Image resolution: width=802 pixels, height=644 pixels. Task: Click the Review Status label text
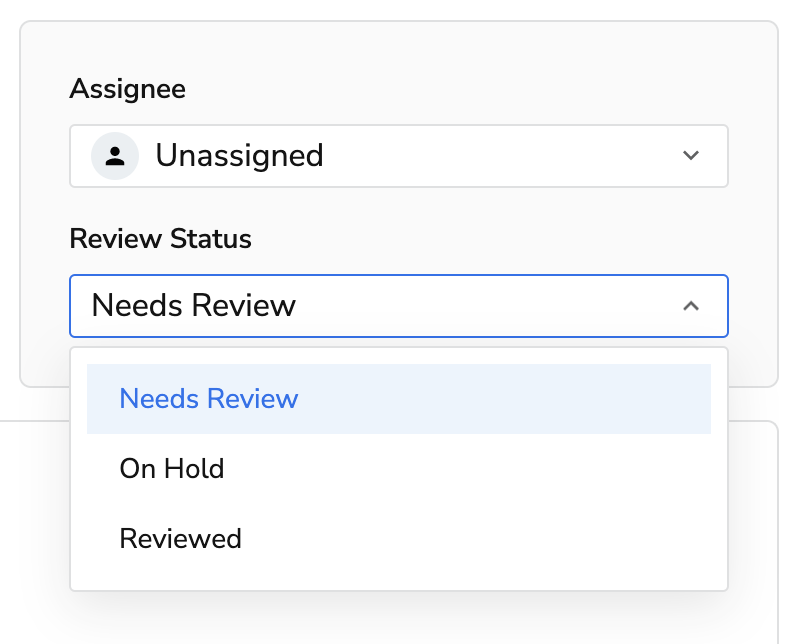point(160,239)
